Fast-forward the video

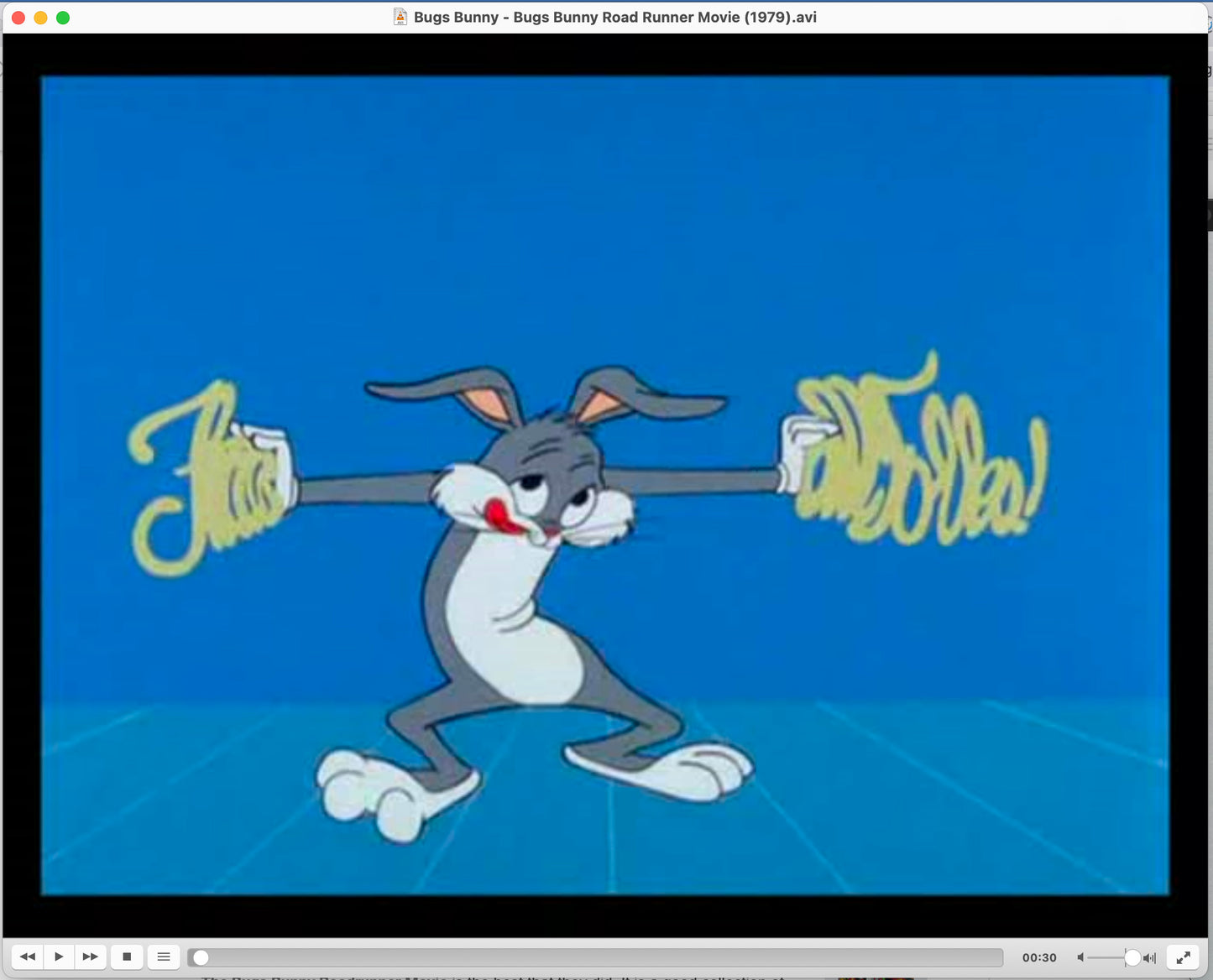pos(90,957)
